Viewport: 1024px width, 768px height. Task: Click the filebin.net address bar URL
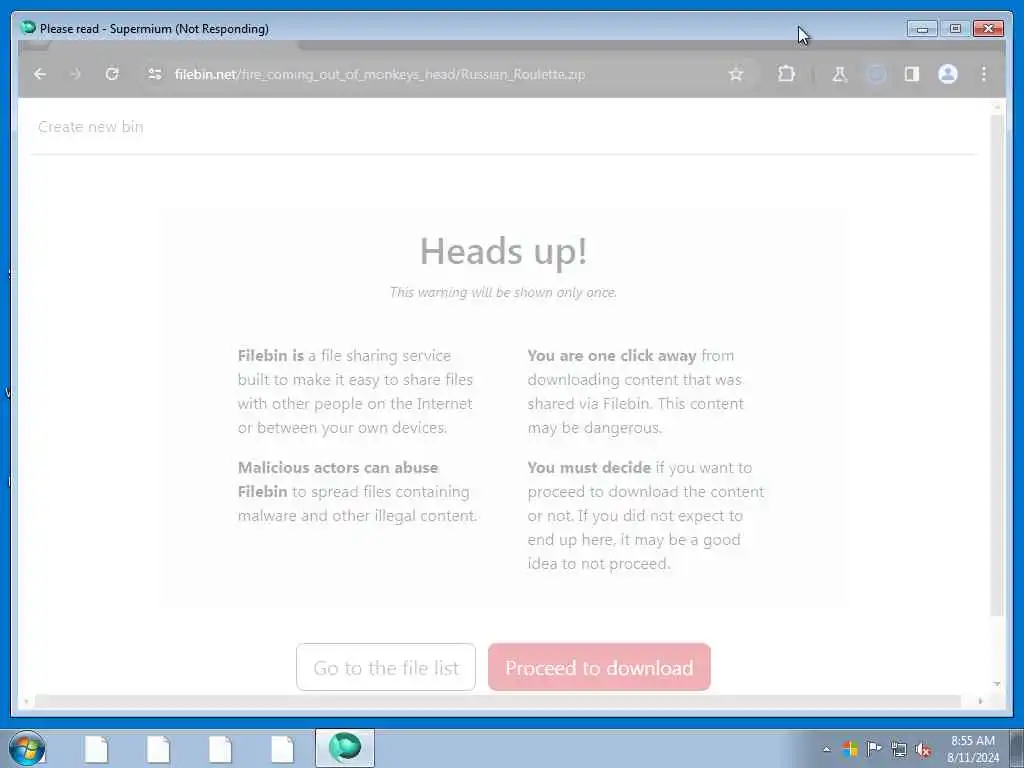(x=379, y=74)
